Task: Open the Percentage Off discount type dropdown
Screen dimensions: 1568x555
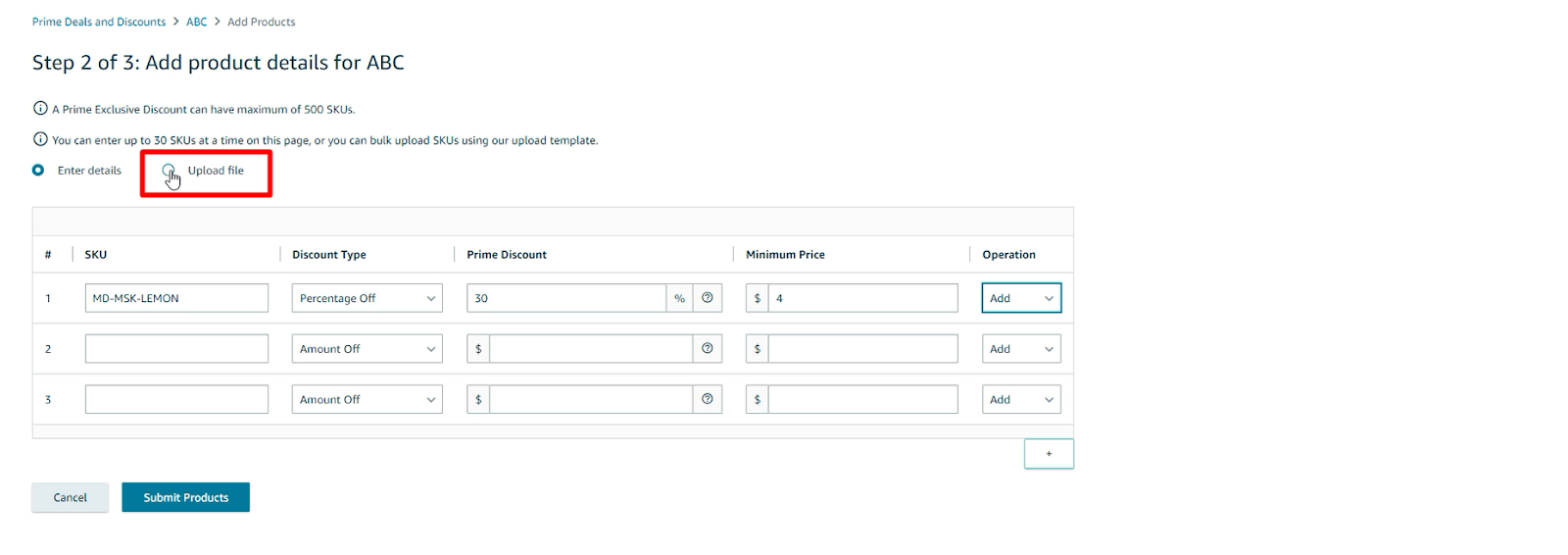Action: 367,298
